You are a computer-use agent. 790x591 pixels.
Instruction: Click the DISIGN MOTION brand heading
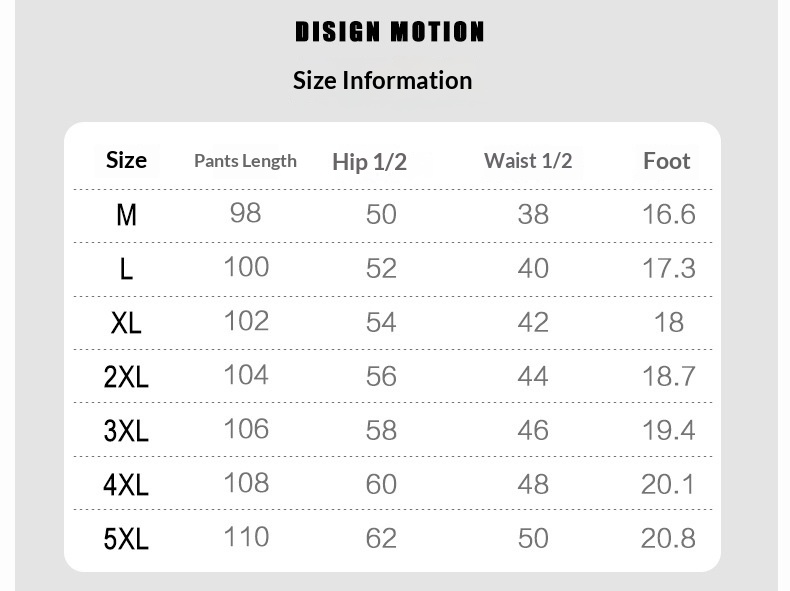pyautogui.click(x=390, y=32)
